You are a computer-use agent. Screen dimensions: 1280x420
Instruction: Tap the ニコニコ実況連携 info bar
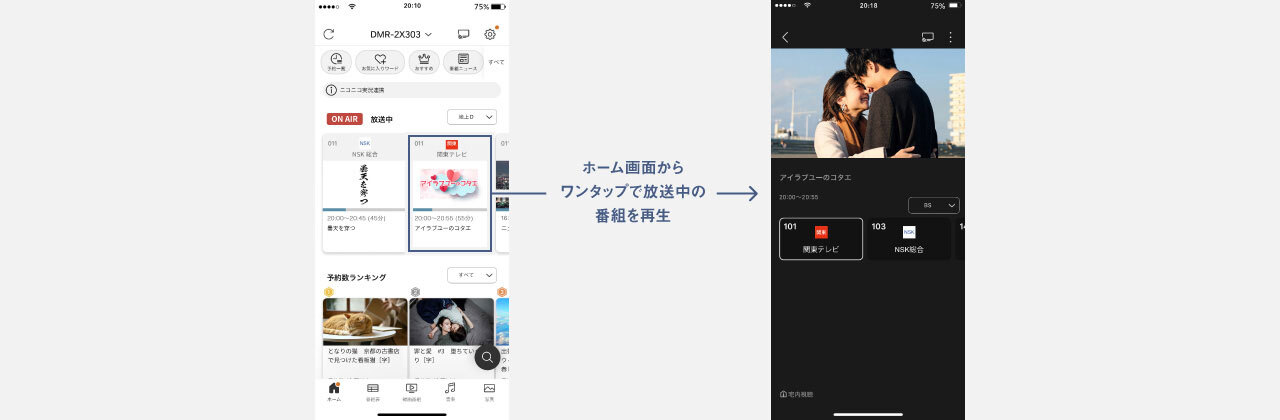(x=411, y=90)
